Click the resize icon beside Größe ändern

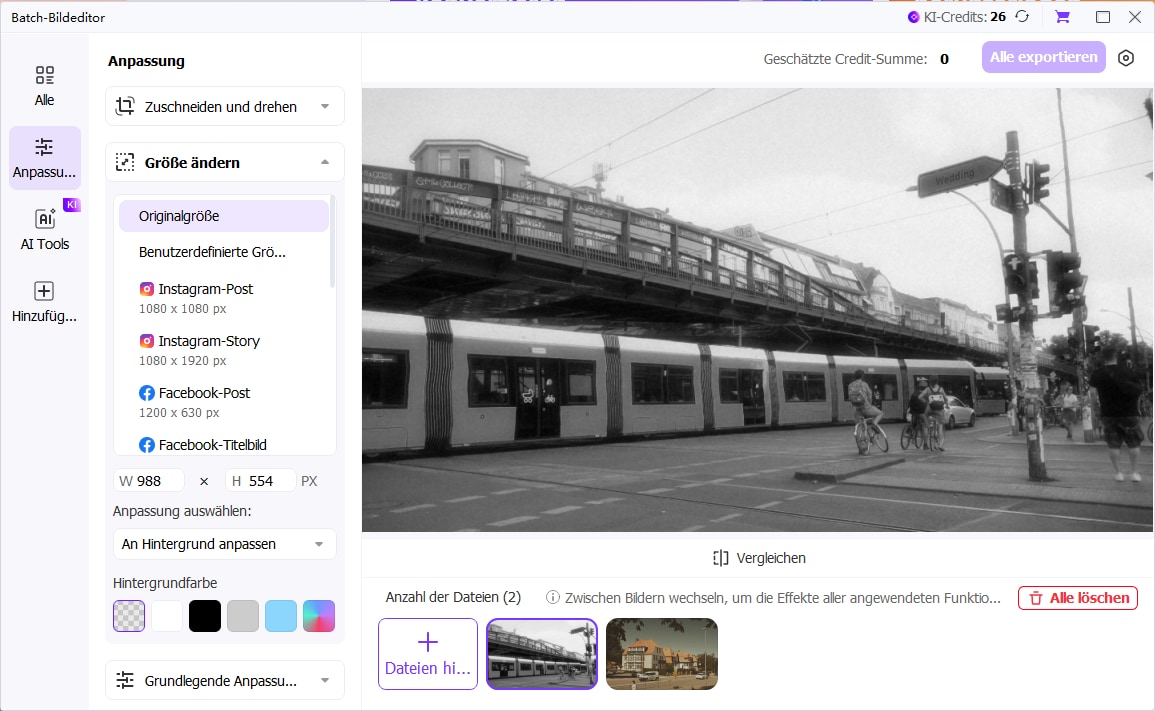tap(125, 163)
